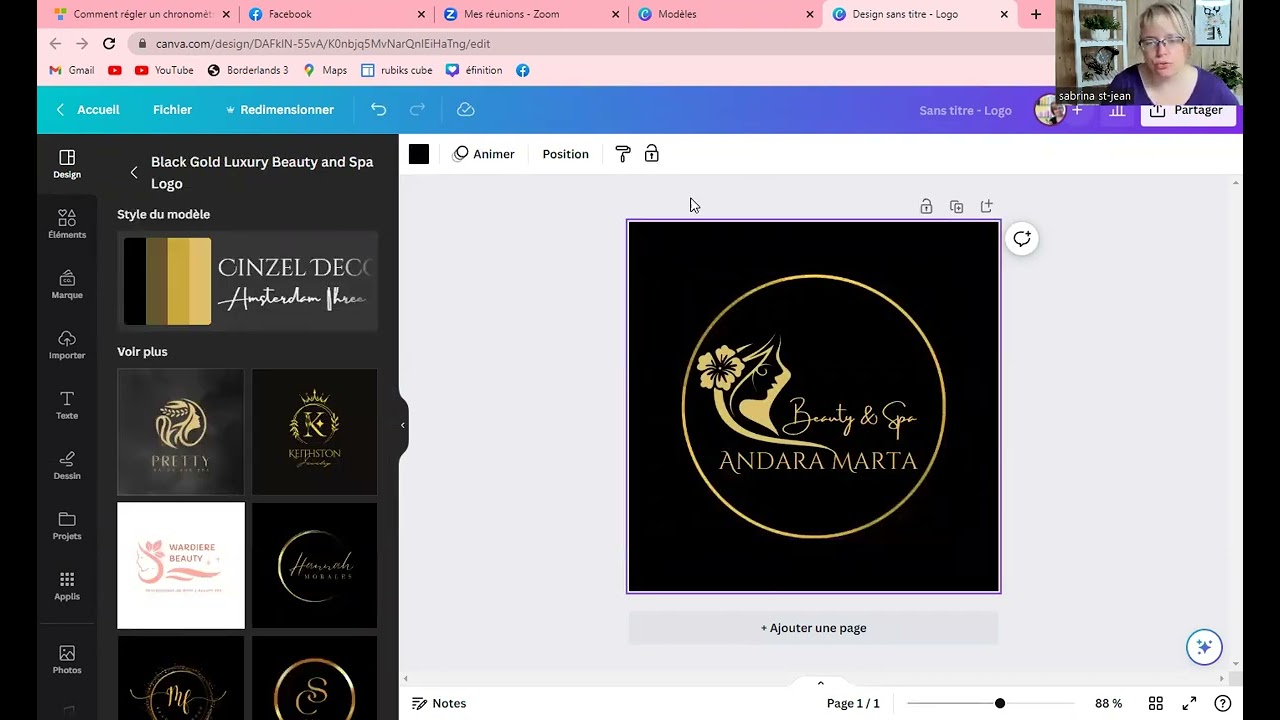The width and height of the screenshot is (1280, 720).
Task: Click the Animer button
Action: 484,154
